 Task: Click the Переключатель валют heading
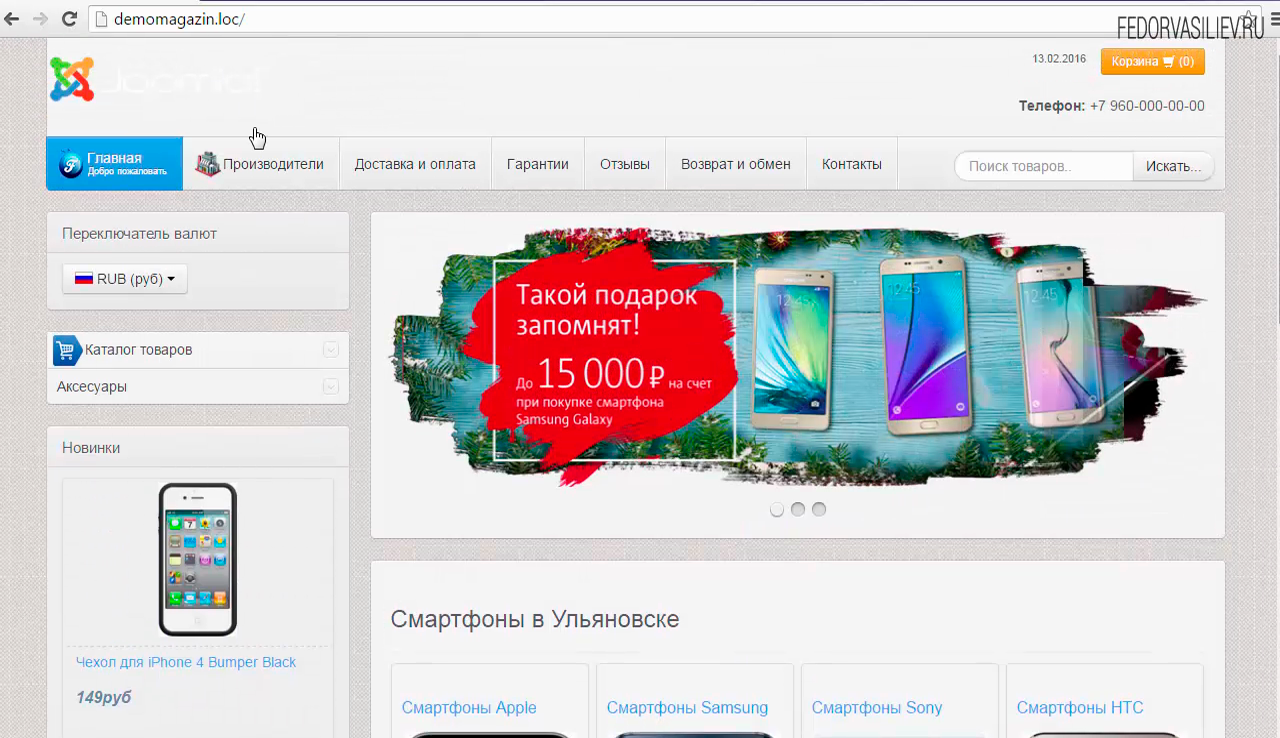139,234
